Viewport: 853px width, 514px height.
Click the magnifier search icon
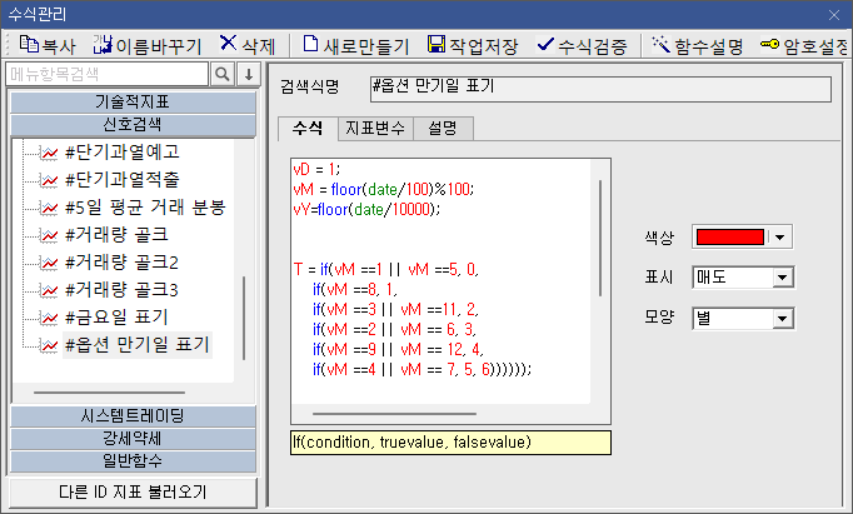[x=222, y=73]
